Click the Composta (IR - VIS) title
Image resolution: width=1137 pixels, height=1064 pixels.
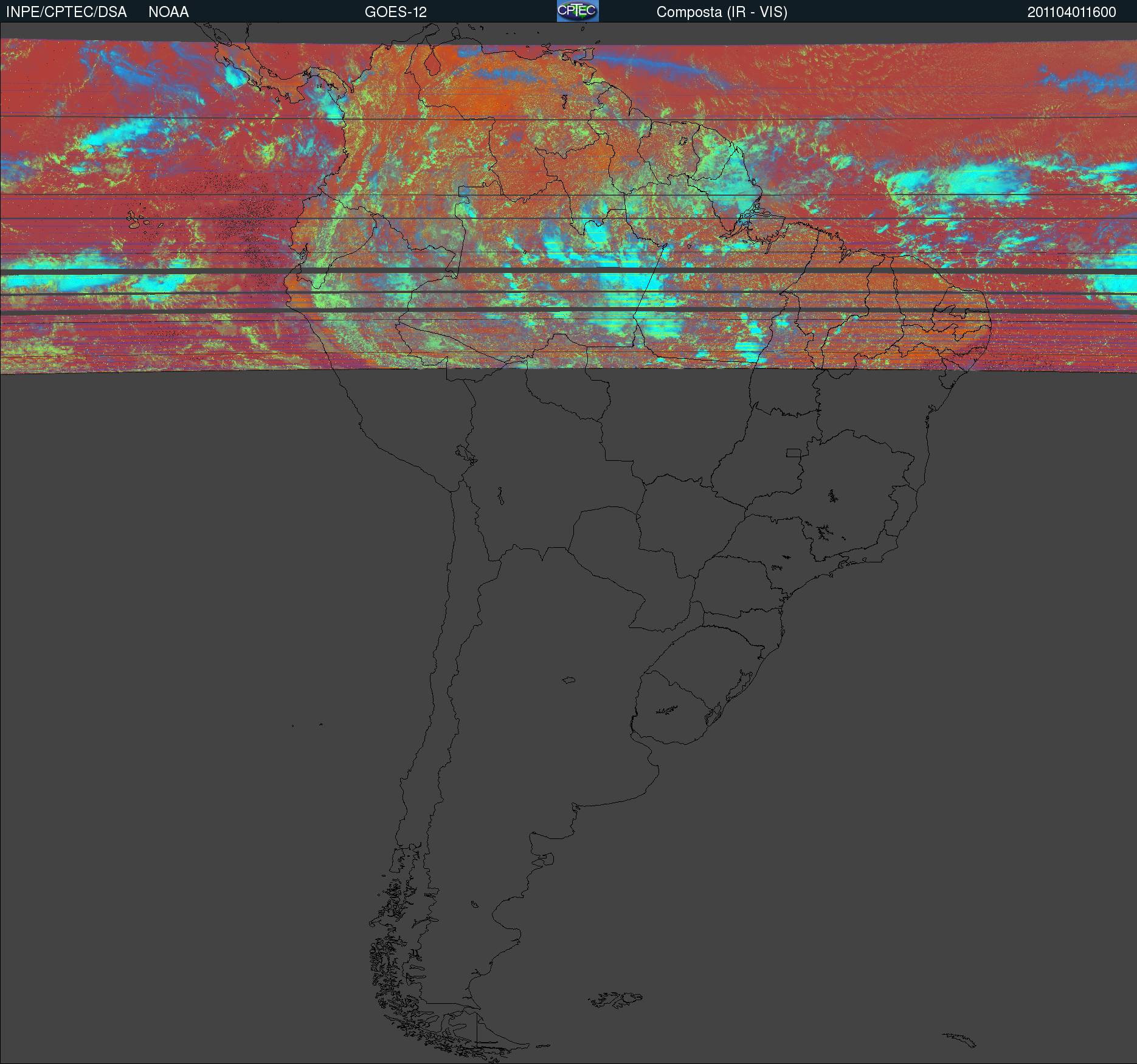tap(722, 12)
